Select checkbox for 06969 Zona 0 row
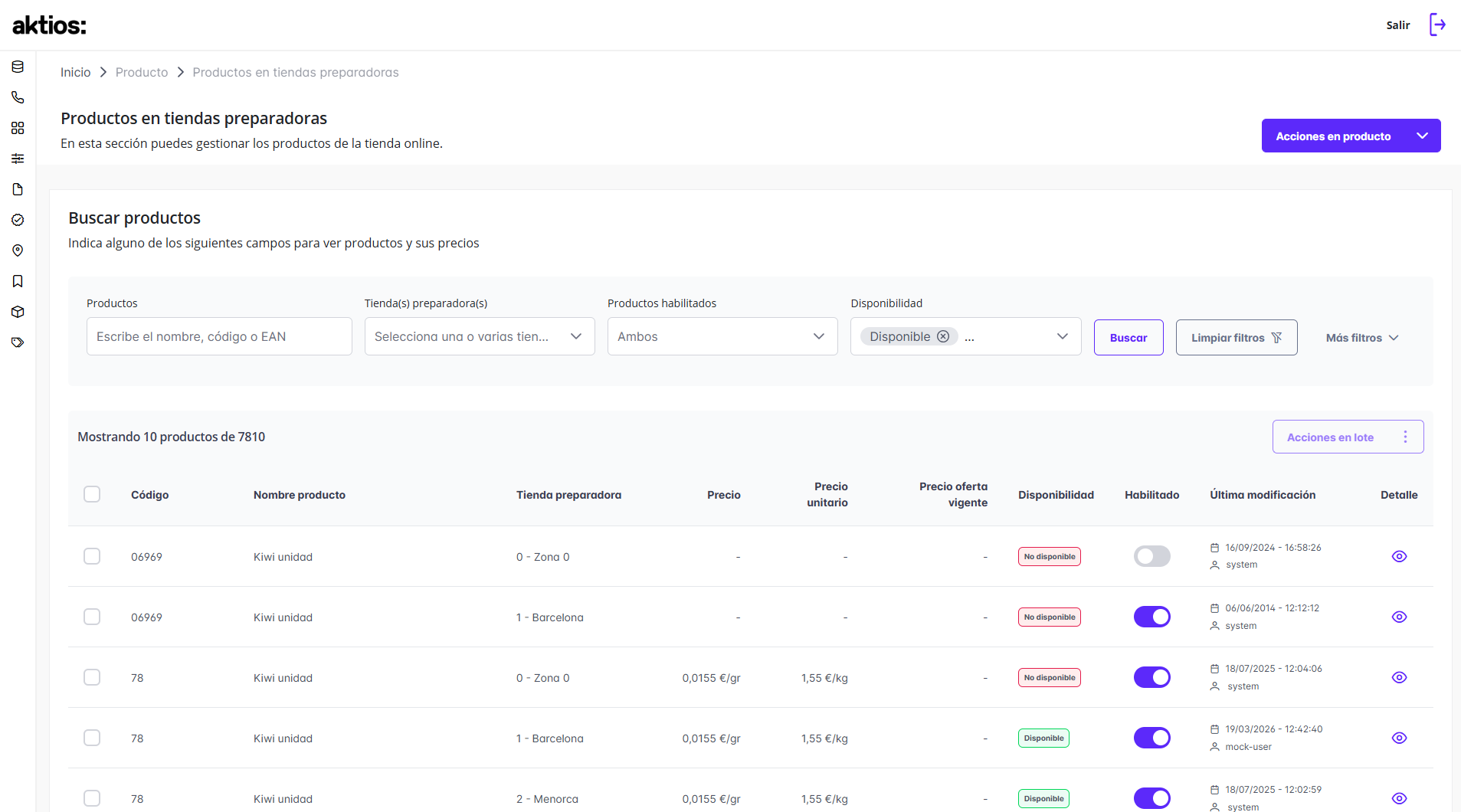The image size is (1461, 812). [x=92, y=556]
